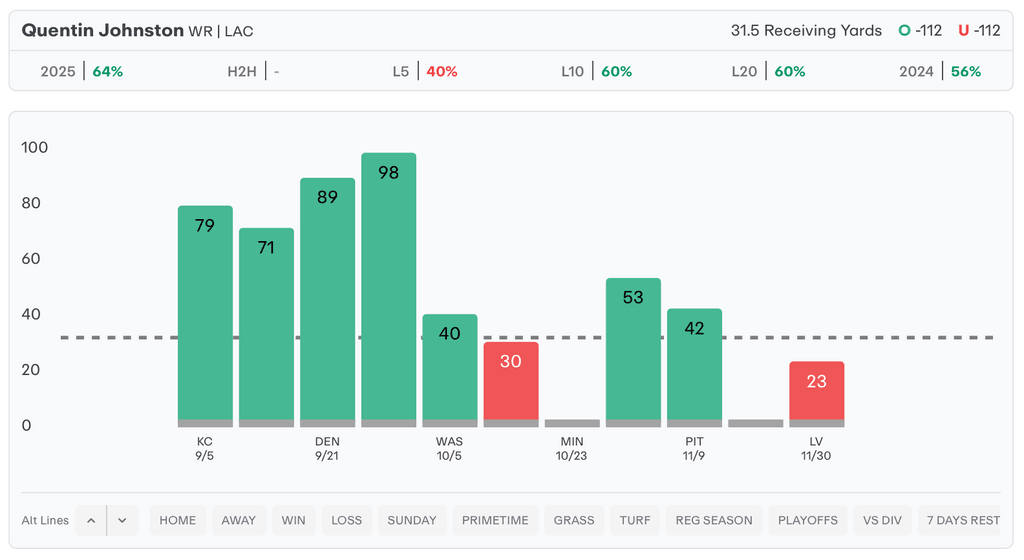Click the Alt Lines down arrow
The height and width of the screenshot is (560, 1024).
coord(122,520)
